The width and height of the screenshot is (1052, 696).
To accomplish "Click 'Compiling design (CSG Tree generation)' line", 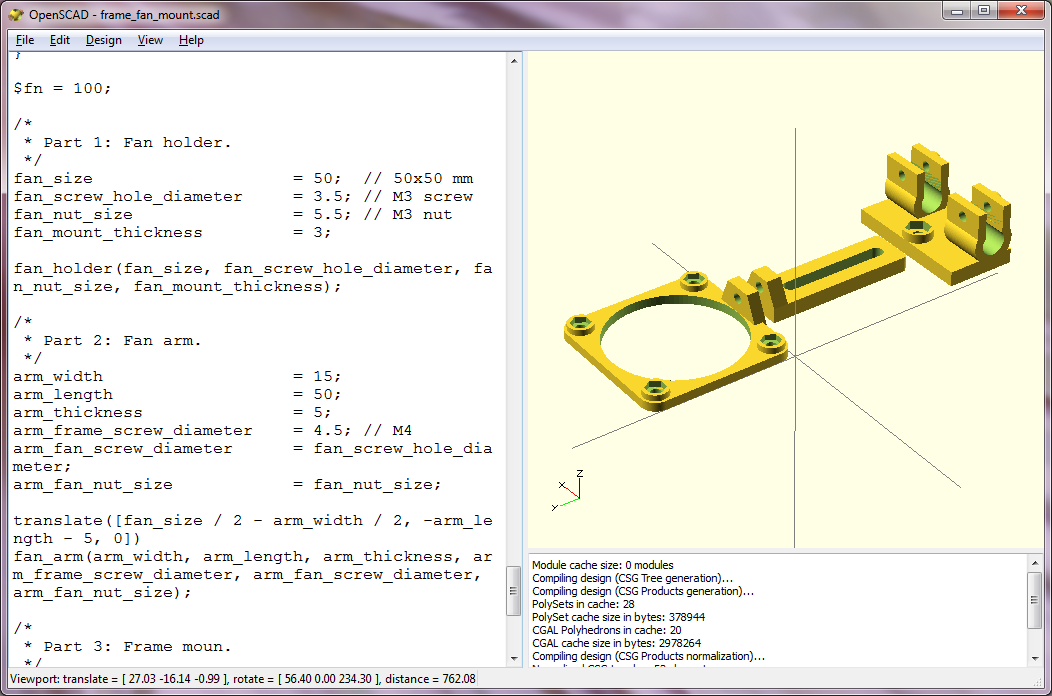I will [x=633, y=578].
